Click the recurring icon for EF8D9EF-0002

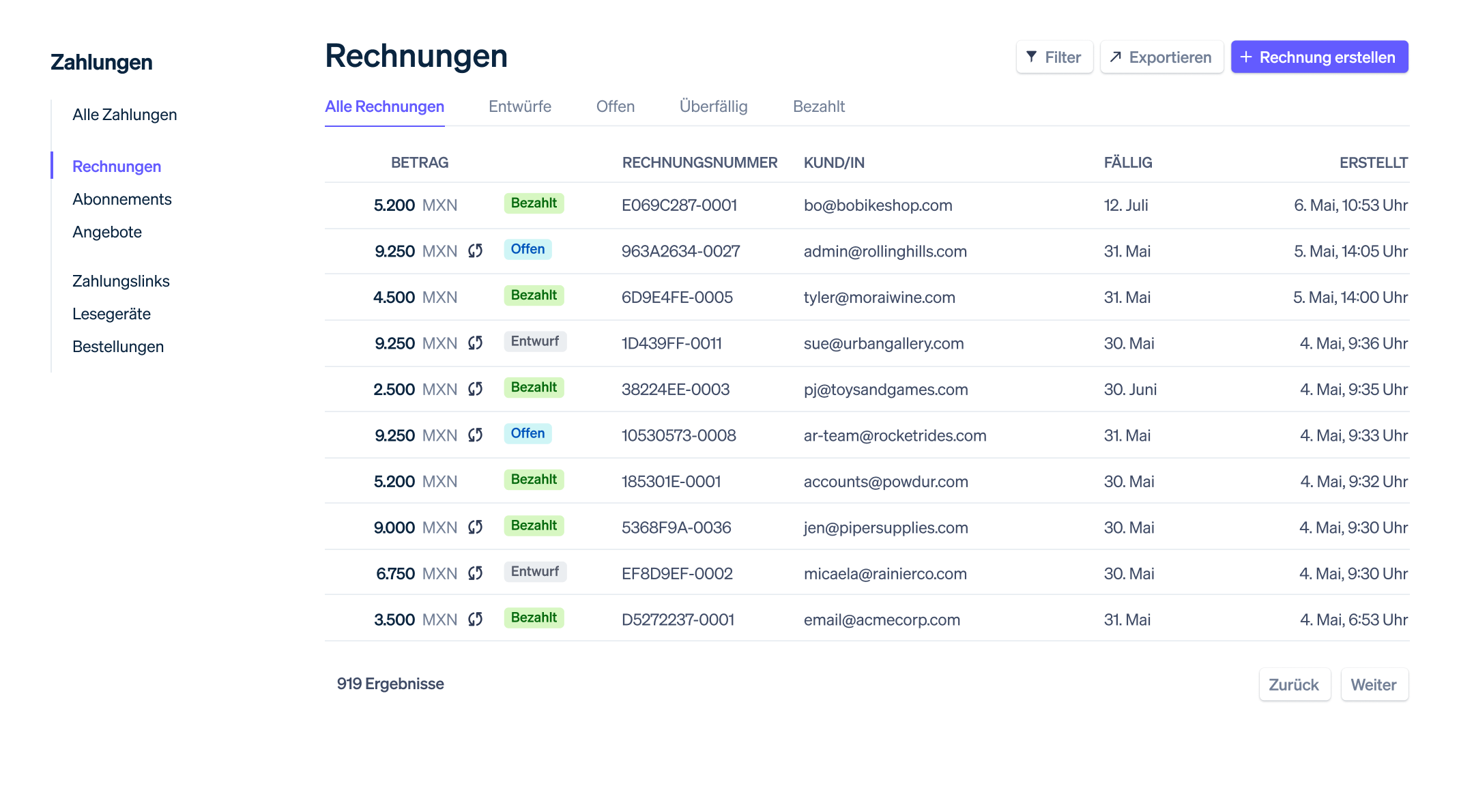(x=476, y=573)
